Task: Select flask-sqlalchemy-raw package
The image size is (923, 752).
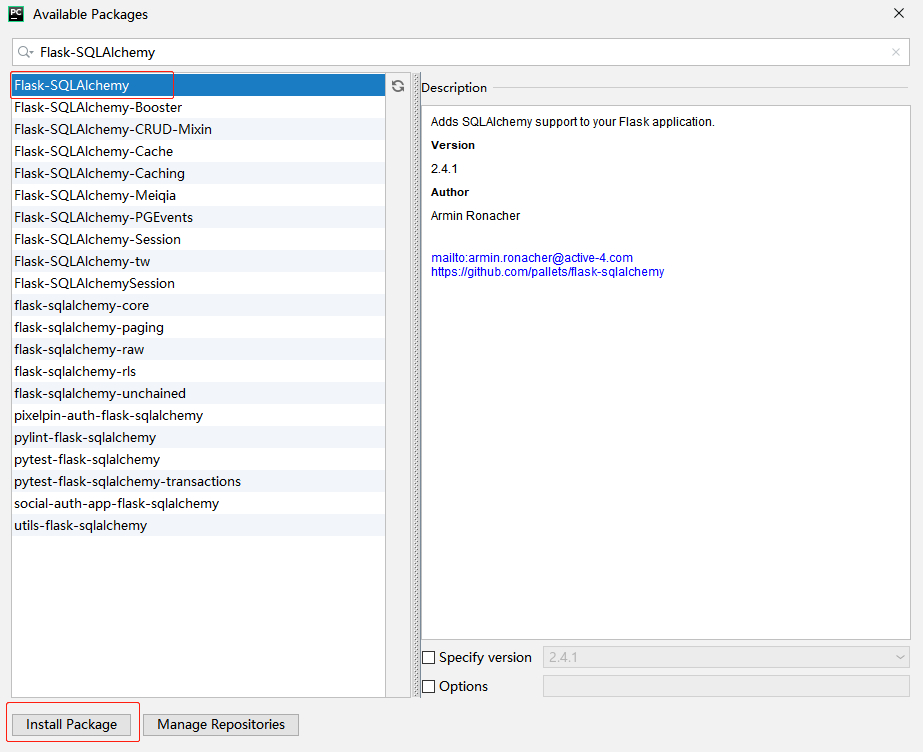Action: point(198,349)
